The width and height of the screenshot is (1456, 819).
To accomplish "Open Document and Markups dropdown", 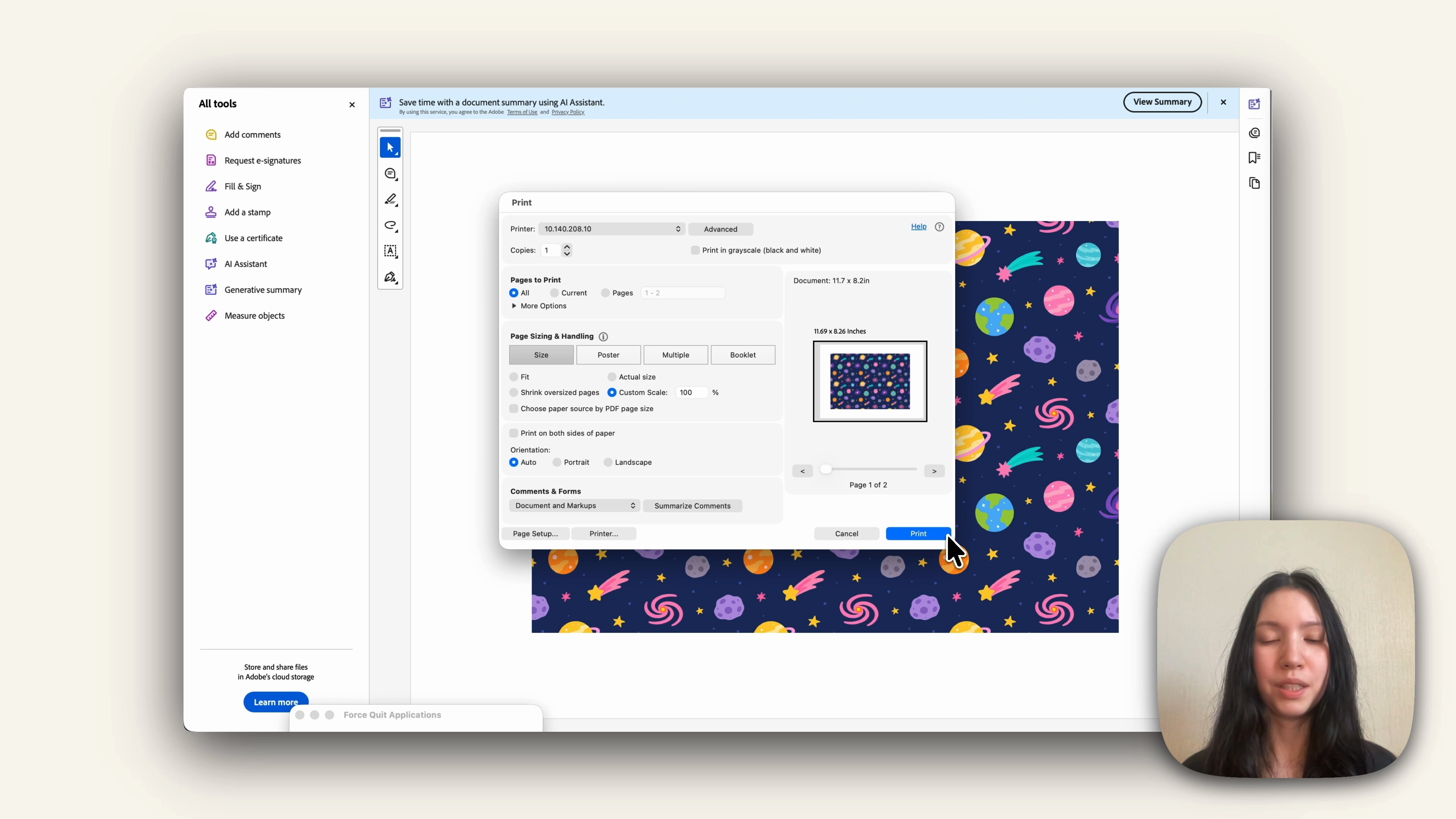I will click(574, 506).
